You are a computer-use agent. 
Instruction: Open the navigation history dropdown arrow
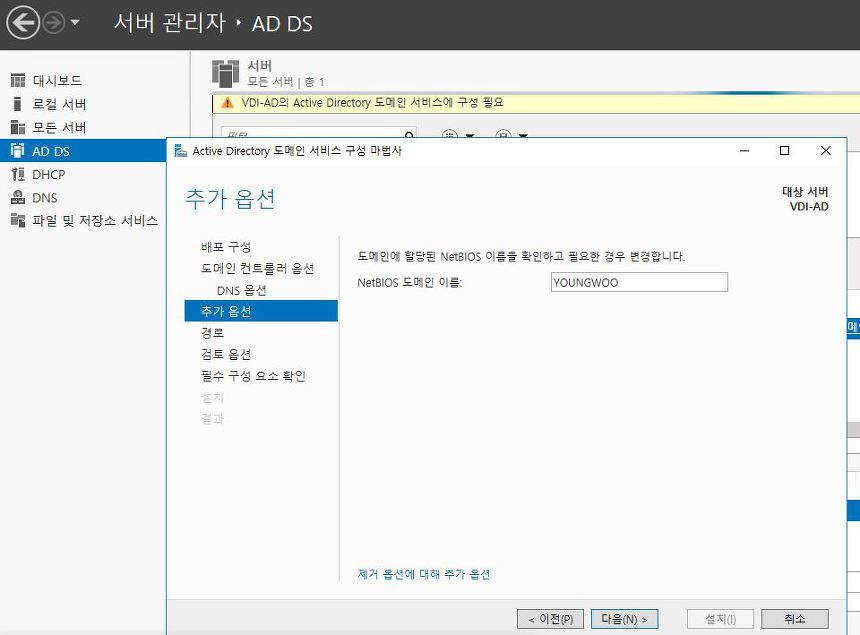point(75,22)
